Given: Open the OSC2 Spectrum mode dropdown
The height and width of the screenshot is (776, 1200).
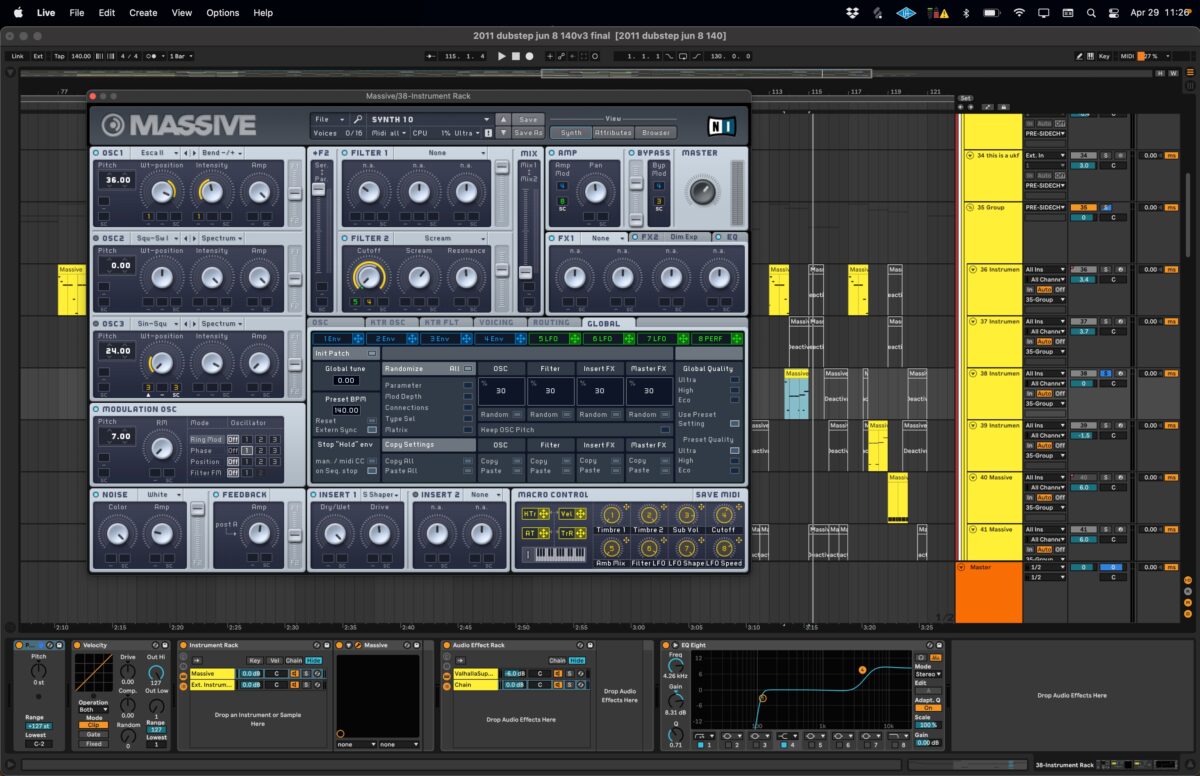Looking at the screenshot, I should 222,238.
